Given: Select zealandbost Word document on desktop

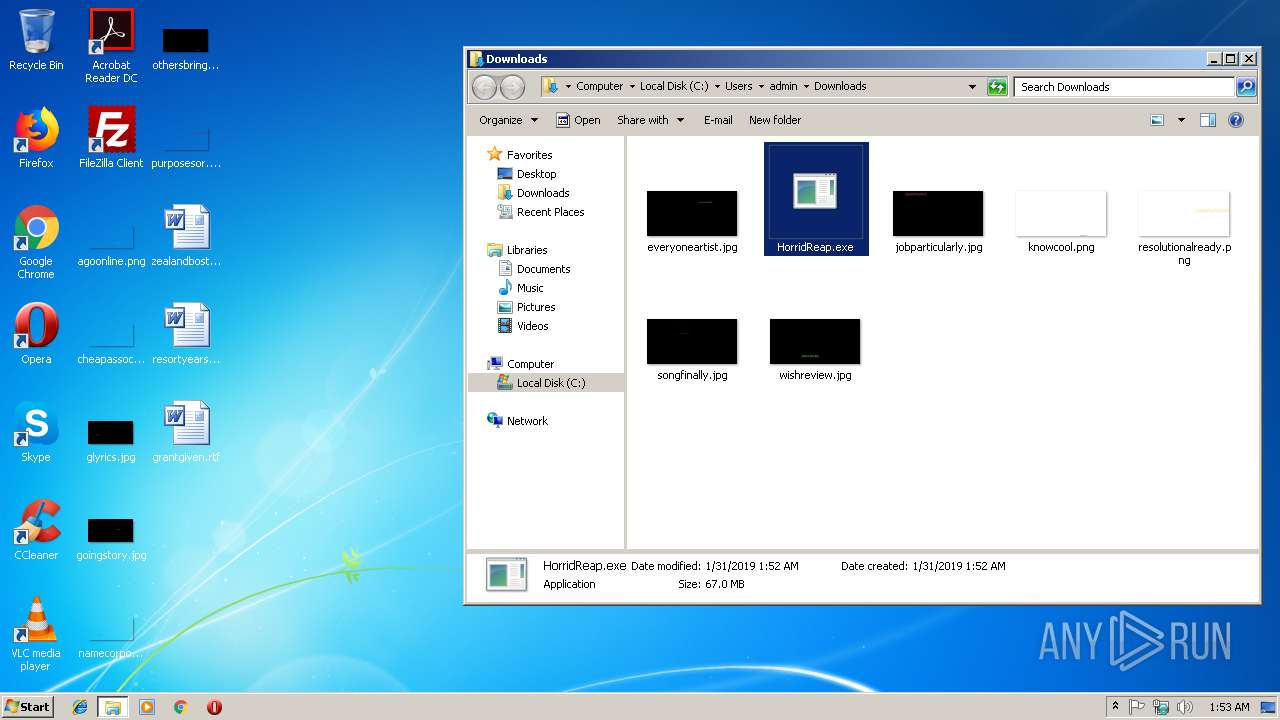Looking at the screenshot, I should click(x=186, y=236).
